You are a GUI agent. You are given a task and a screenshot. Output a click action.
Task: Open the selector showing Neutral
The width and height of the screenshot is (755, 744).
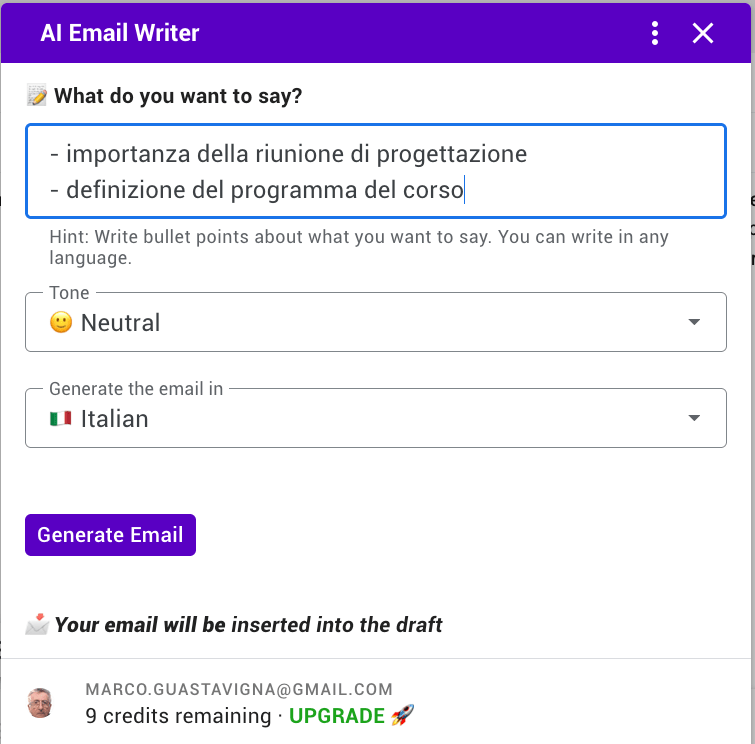click(375, 322)
